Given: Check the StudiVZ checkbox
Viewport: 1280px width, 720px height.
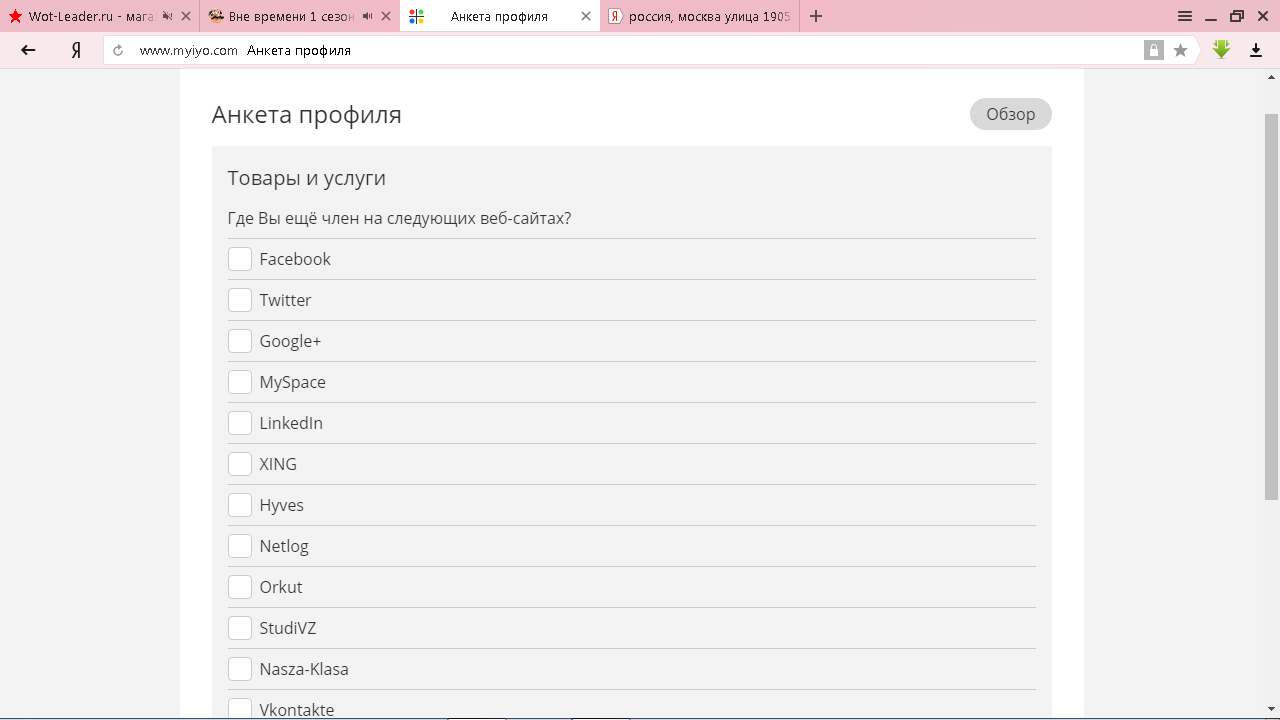Looking at the screenshot, I should [x=240, y=628].
